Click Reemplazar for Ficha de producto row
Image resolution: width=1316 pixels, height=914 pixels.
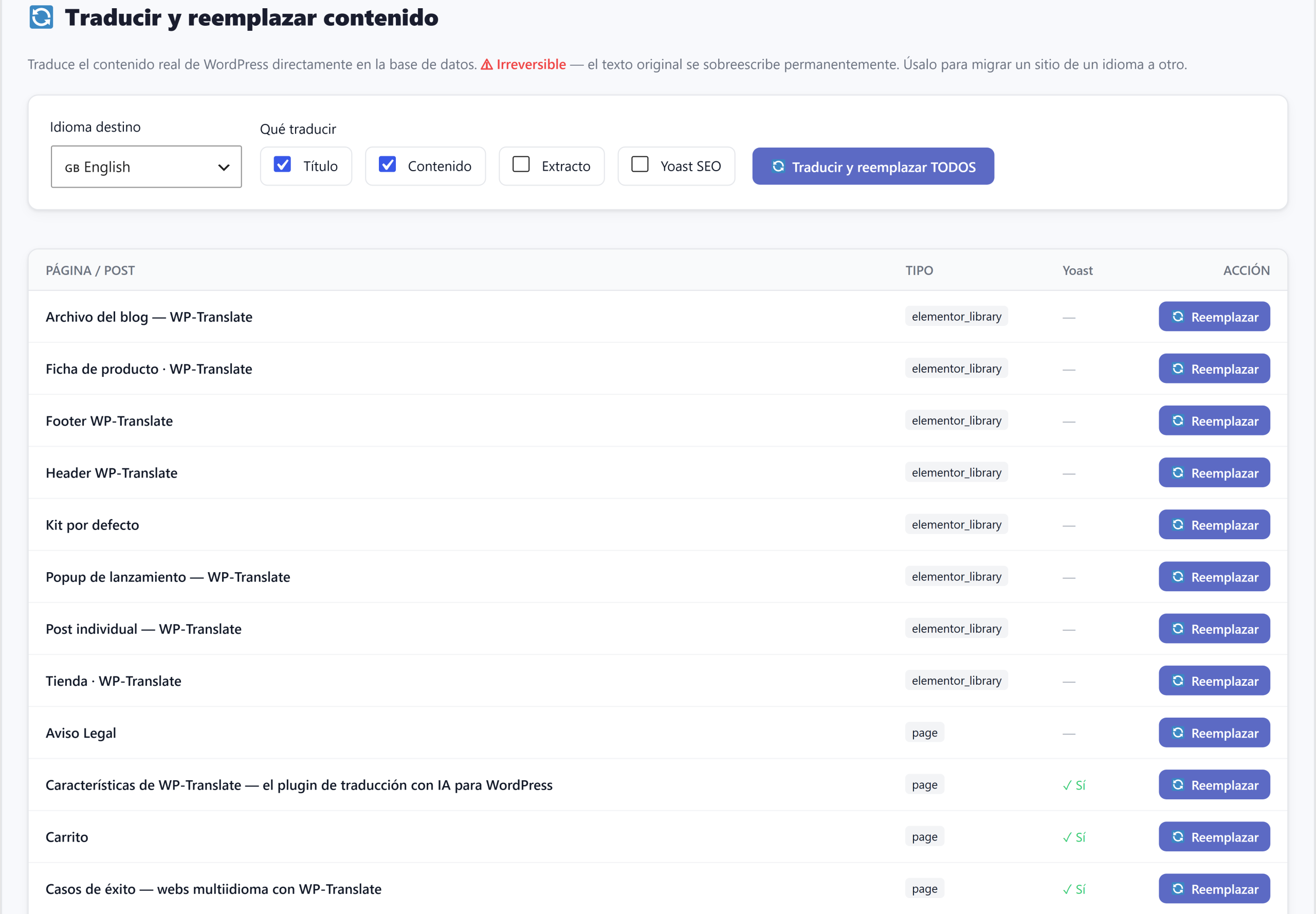[x=1214, y=369]
